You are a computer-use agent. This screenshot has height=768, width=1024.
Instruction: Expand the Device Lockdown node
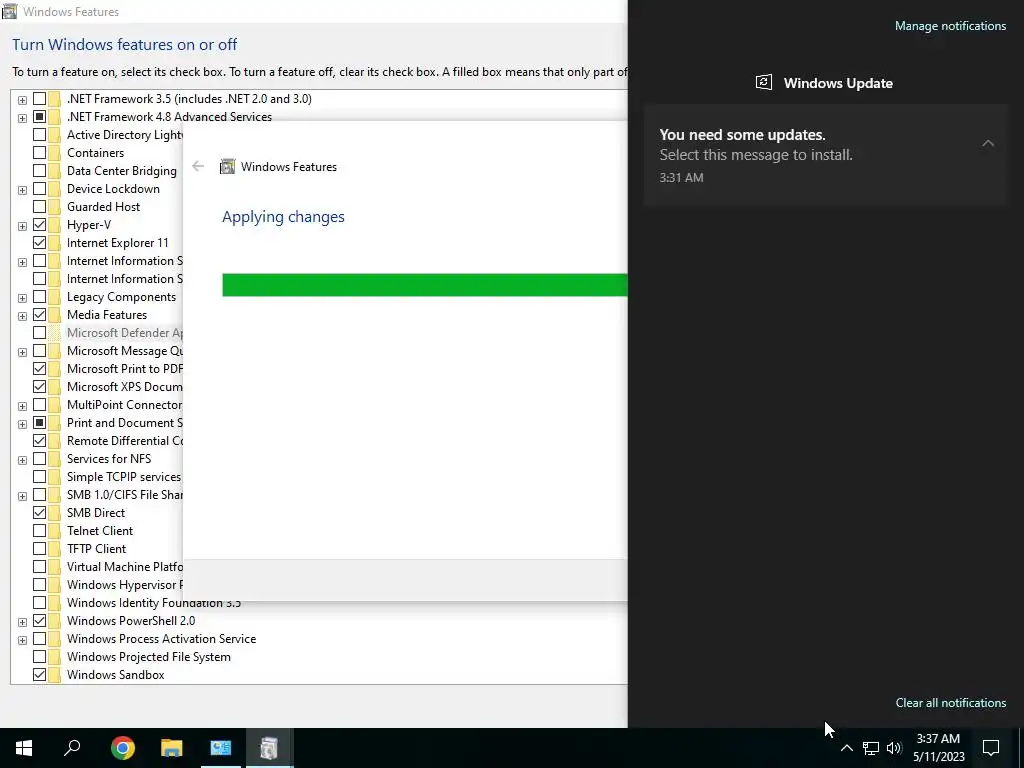pos(22,190)
